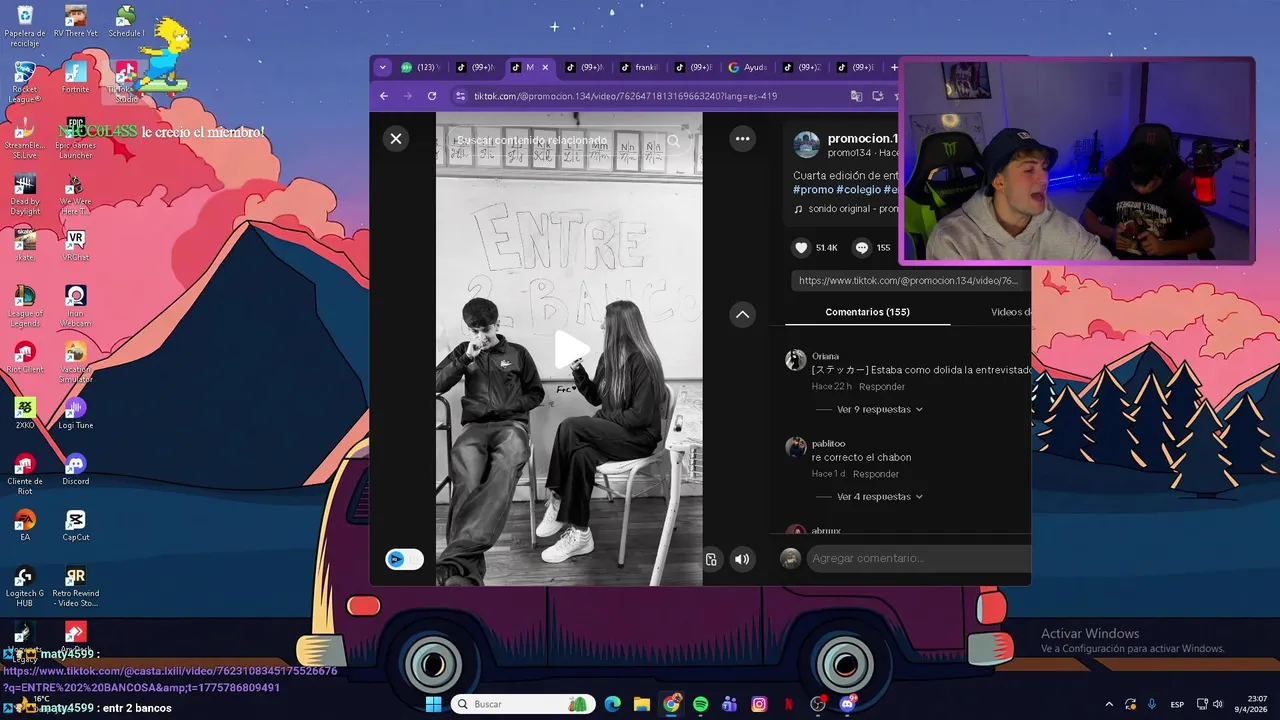Screen dimensions: 1280x720
Task: Reload the TikTok page
Action: coord(432,96)
